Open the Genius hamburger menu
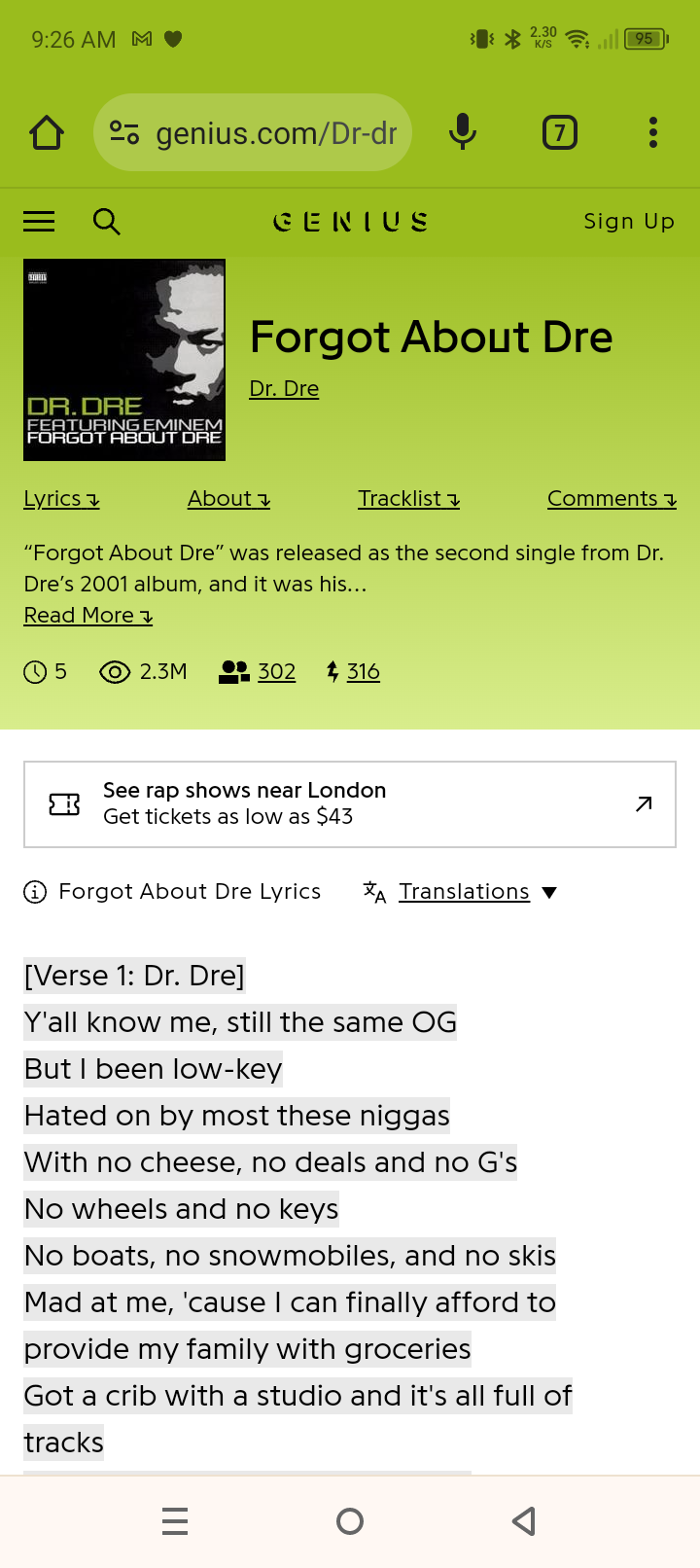 coord(39,222)
